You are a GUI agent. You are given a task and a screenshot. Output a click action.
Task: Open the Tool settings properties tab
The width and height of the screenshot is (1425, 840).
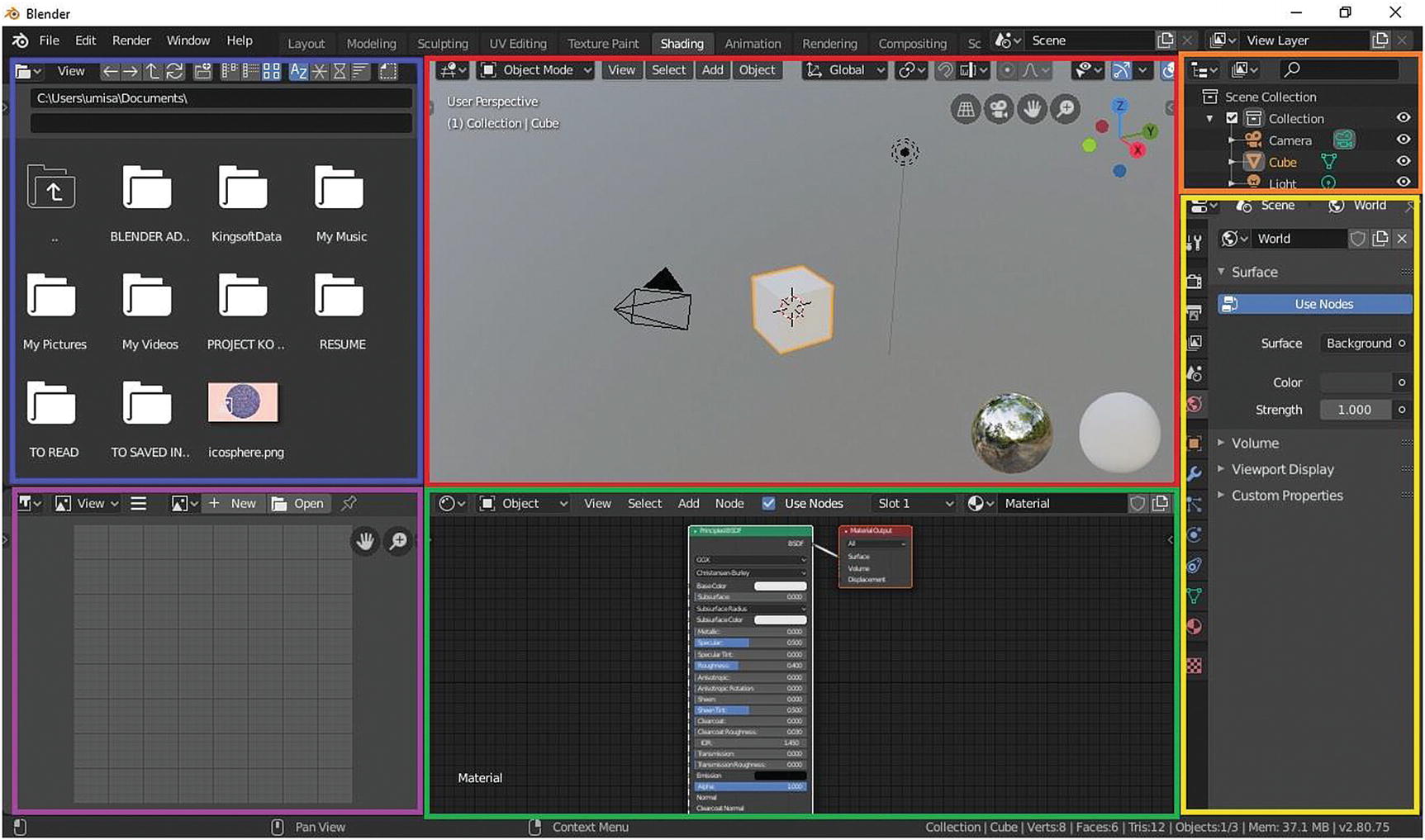click(x=1195, y=242)
